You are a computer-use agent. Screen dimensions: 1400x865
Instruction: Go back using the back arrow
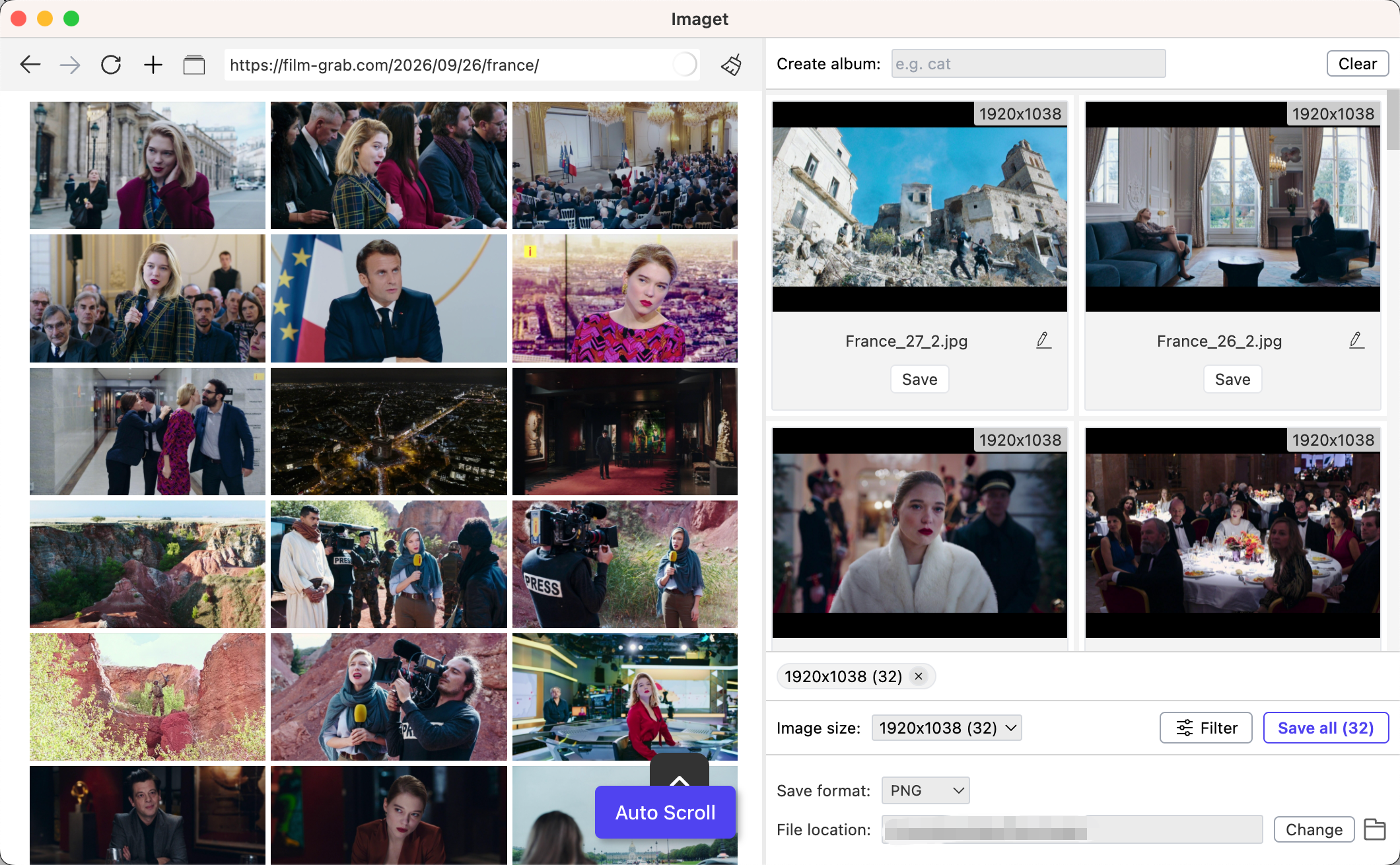click(x=30, y=65)
